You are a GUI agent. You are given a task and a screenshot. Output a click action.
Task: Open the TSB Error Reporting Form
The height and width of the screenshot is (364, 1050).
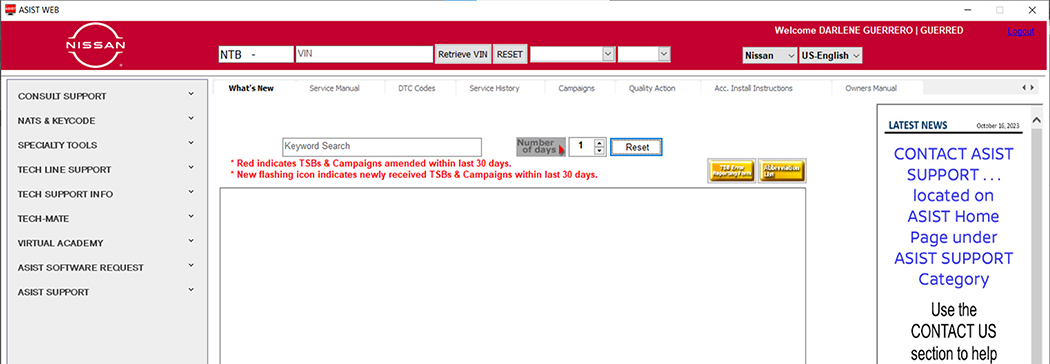coord(731,171)
